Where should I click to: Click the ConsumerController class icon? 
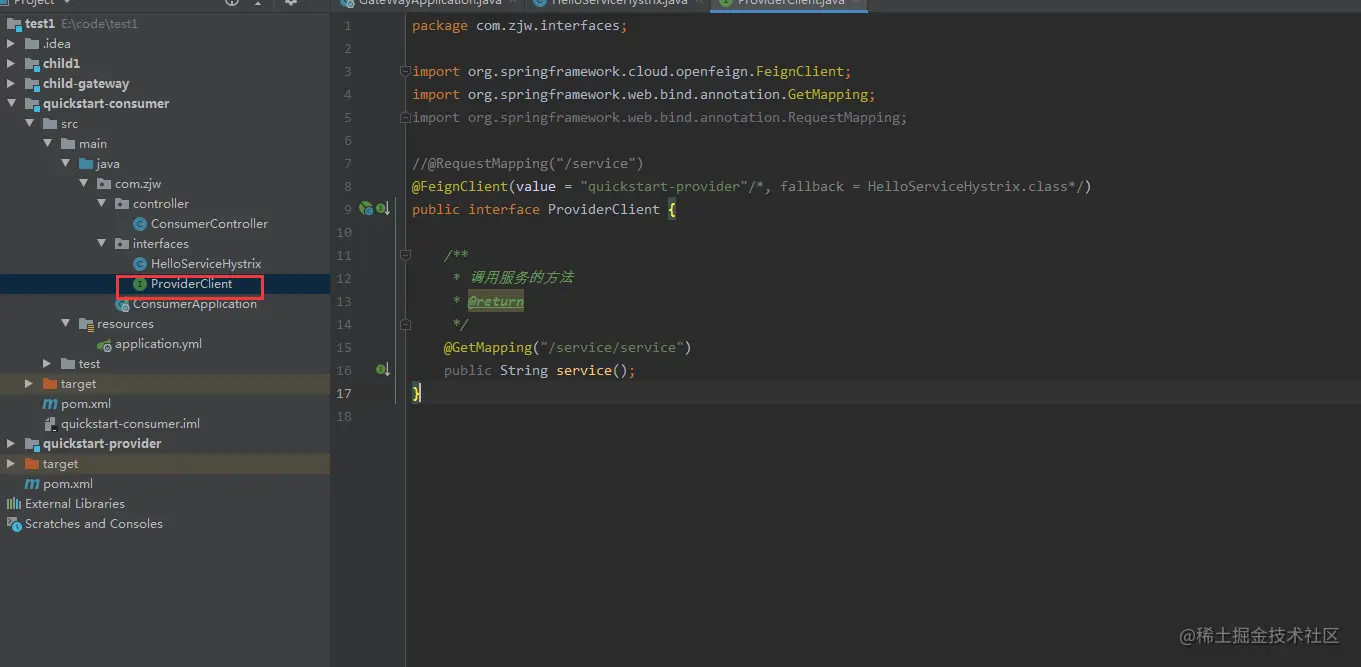coord(140,224)
